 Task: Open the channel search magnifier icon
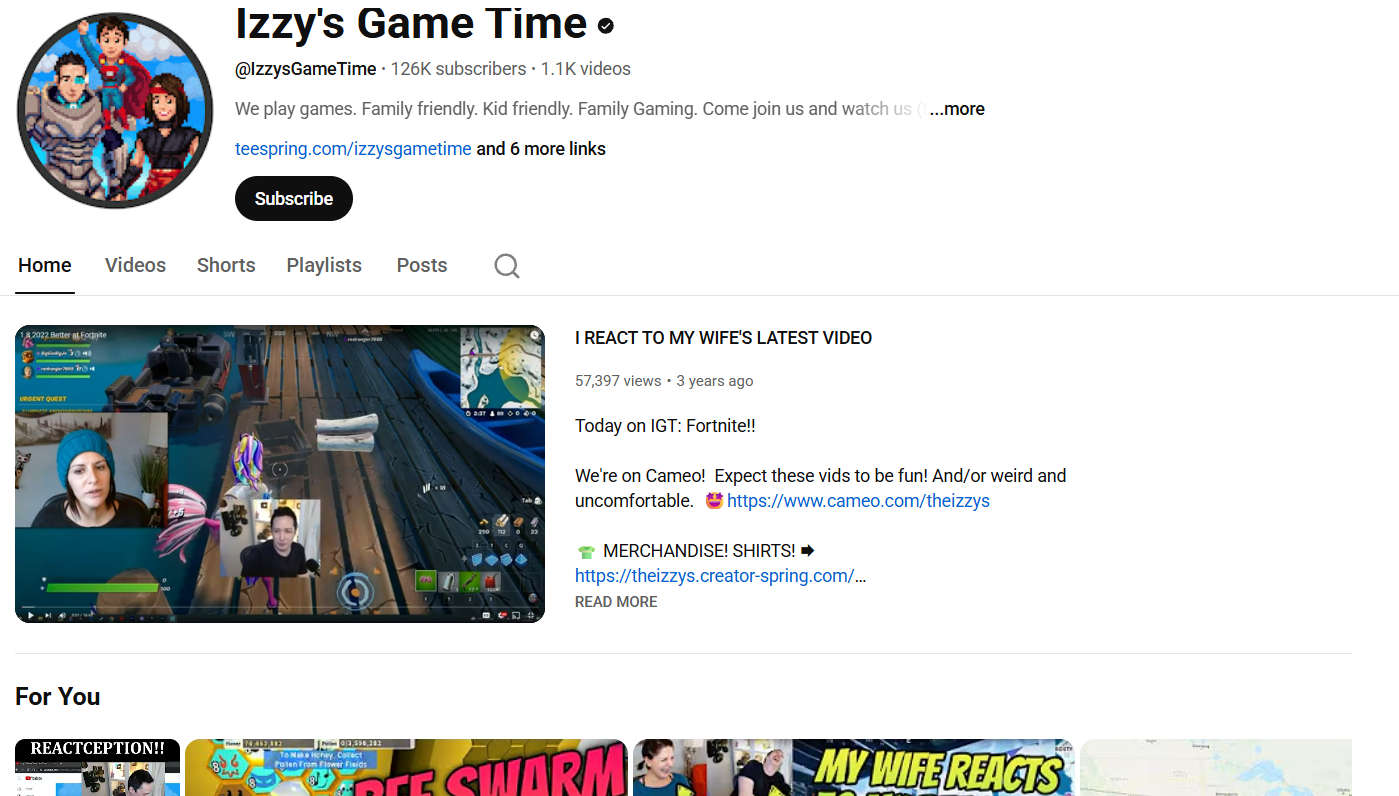[x=507, y=265]
